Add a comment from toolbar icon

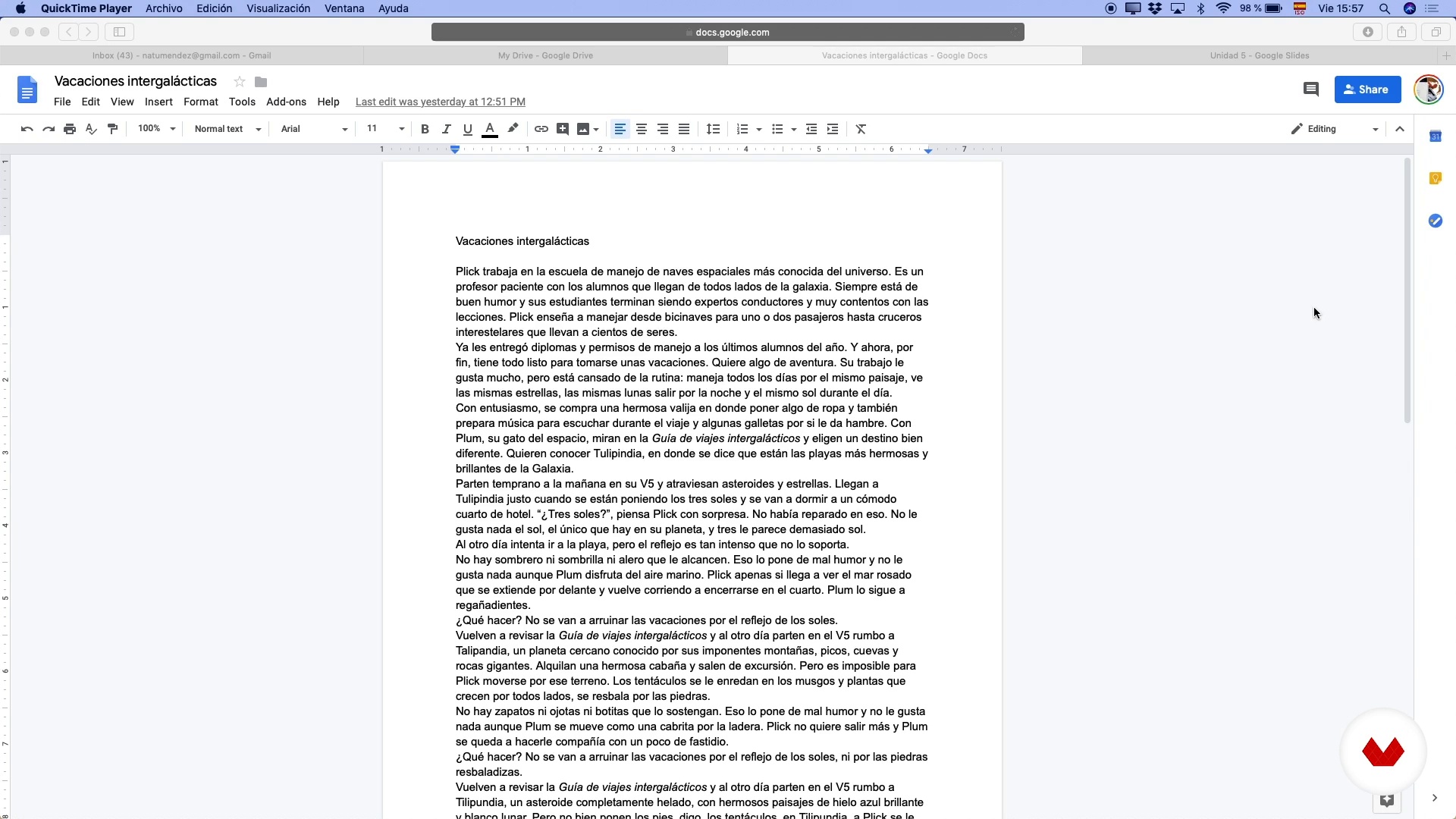pos(562,129)
